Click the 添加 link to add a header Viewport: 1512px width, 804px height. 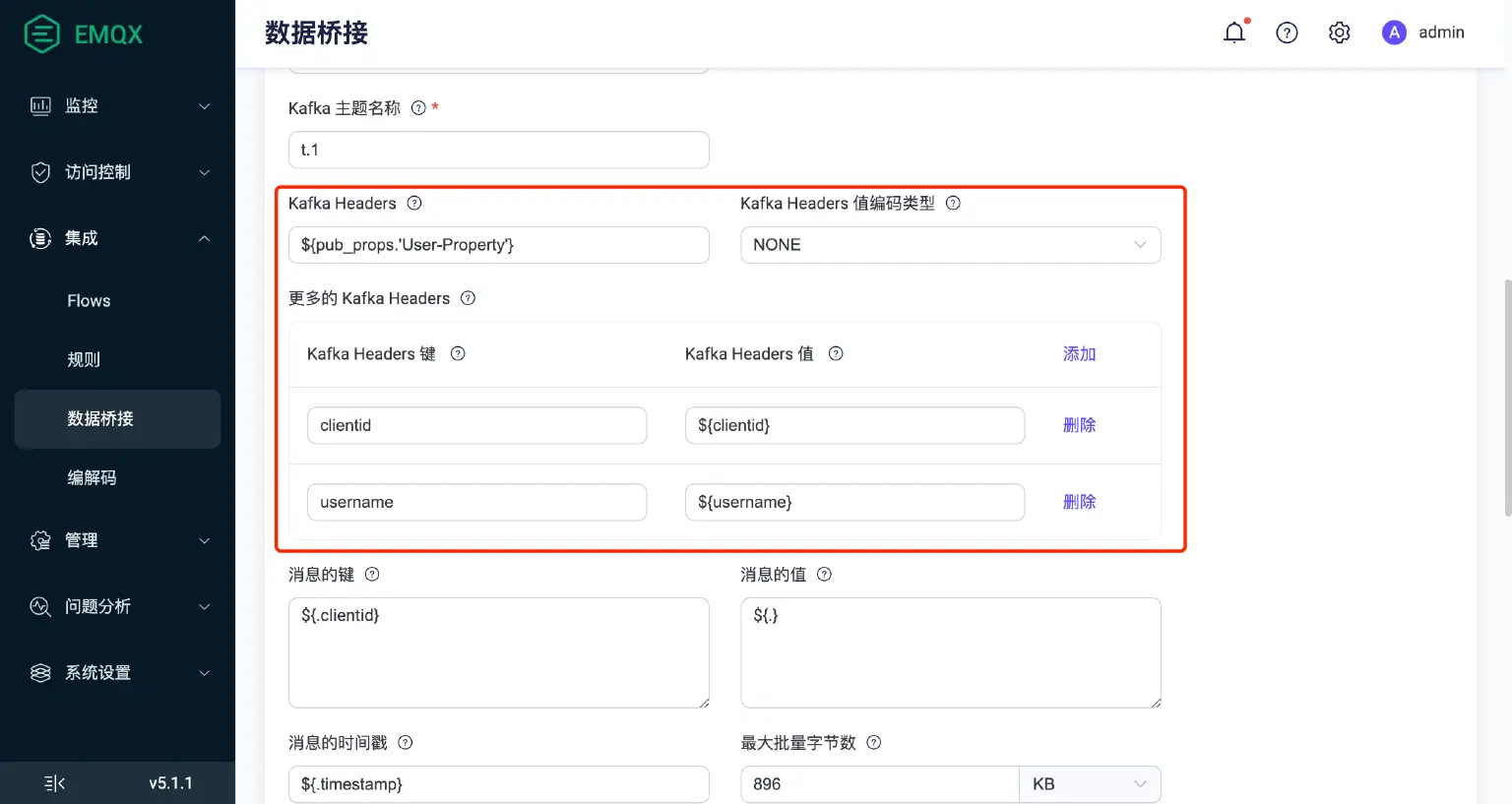1079,353
